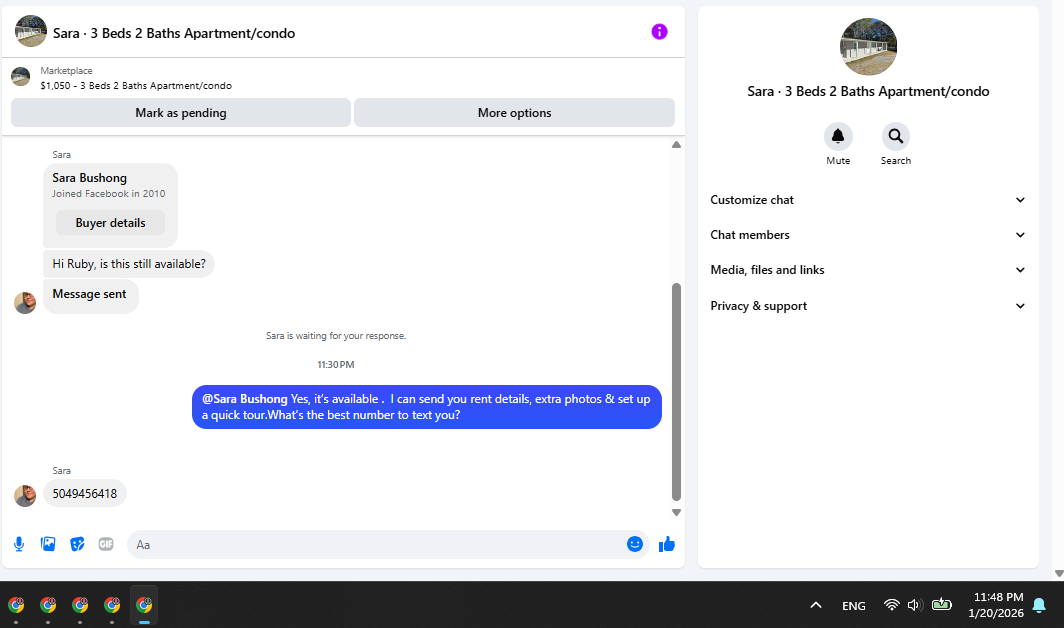This screenshot has width=1064, height=628.
Task: Click the first Chrome taskbar icon
Action: tap(16, 604)
